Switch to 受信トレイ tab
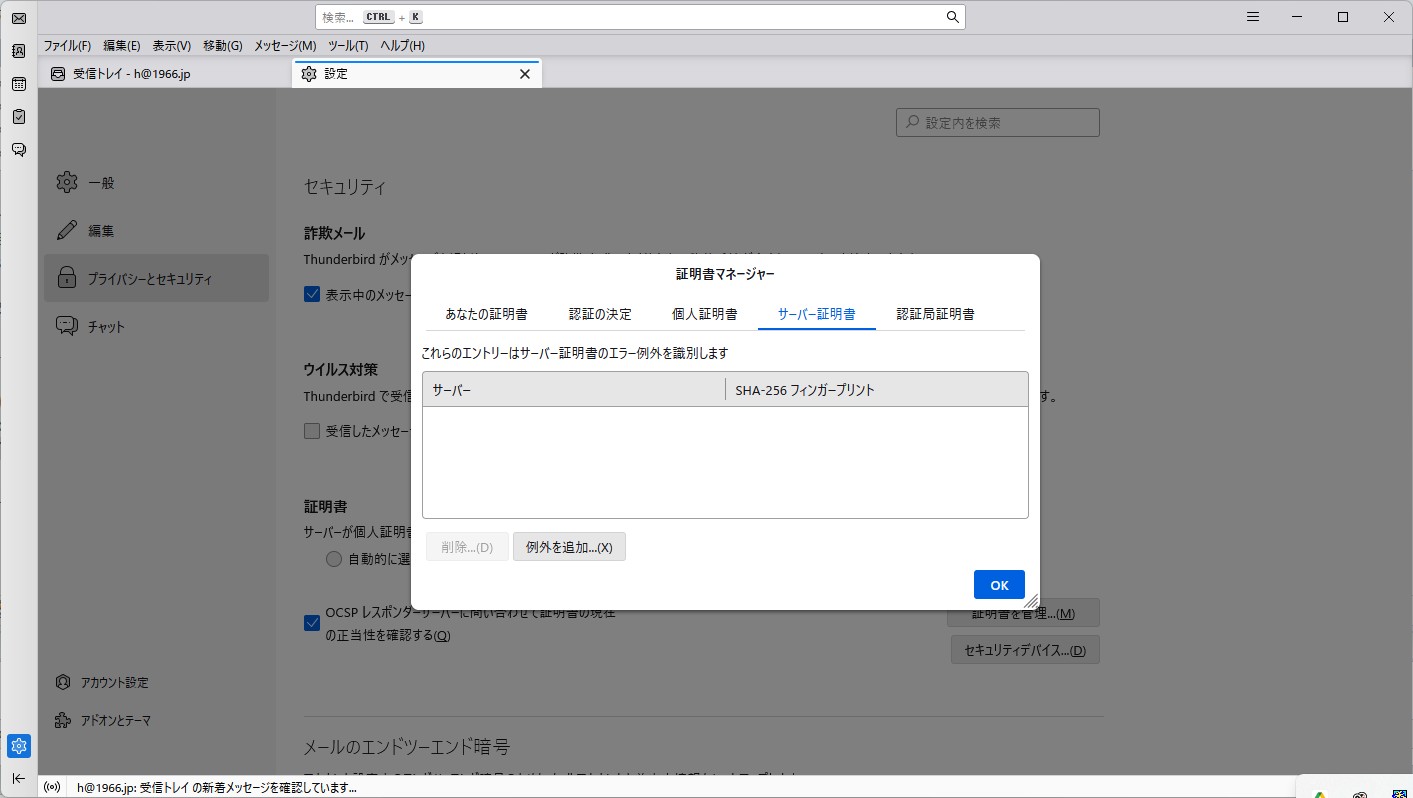1413x798 pixels. [x=165, y=74]
